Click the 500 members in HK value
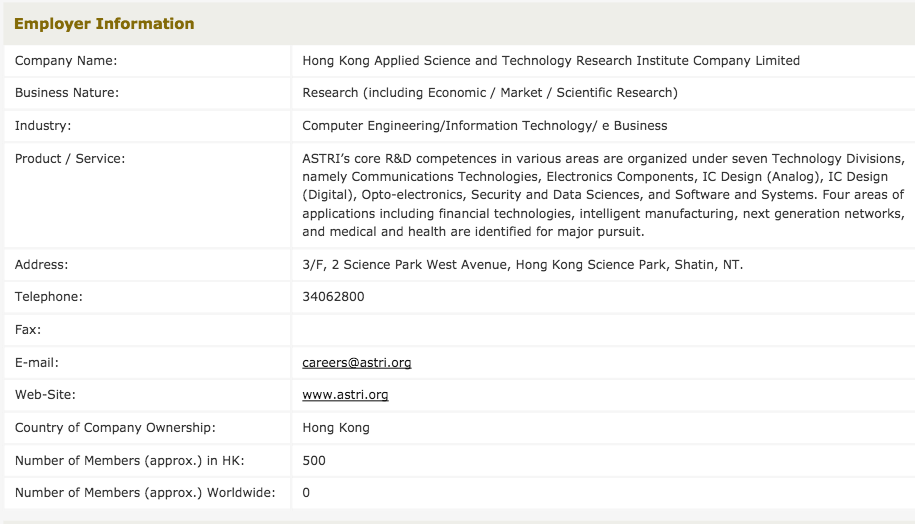The height and width of the screenshot is (524, 915). [314, 461]
